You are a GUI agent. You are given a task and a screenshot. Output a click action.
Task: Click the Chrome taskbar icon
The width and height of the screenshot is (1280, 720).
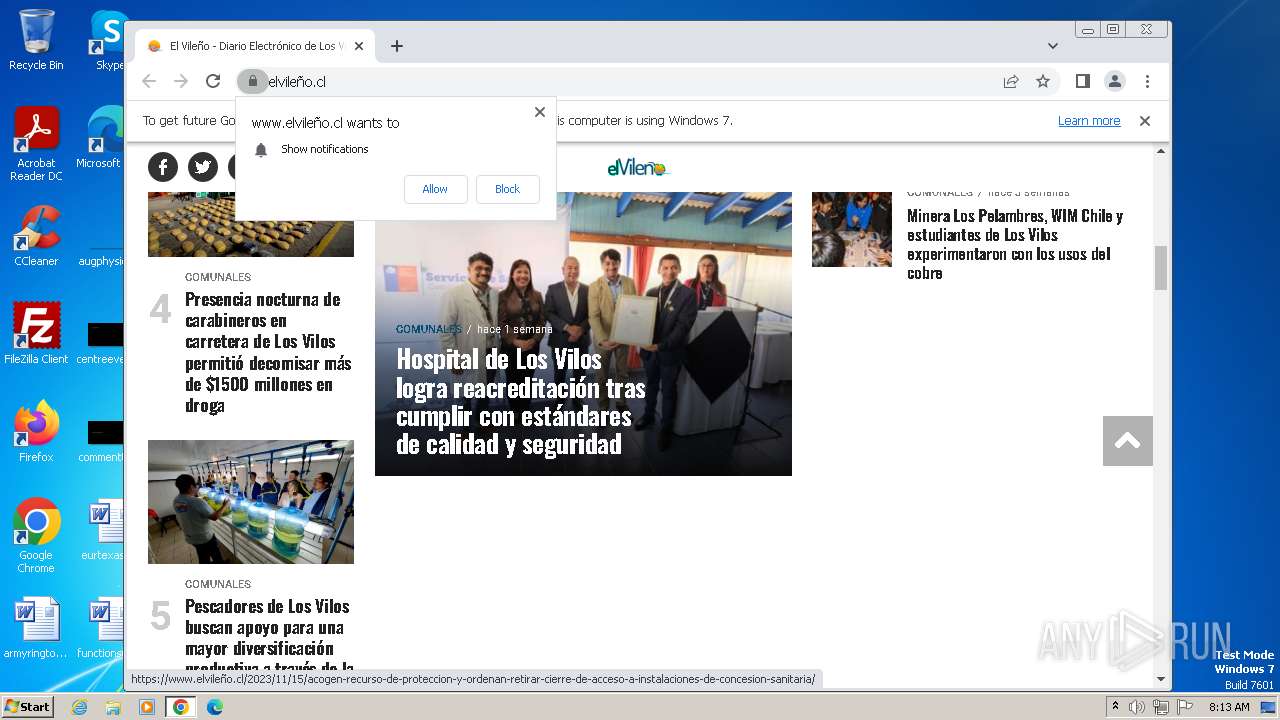click(x=181, y=707)
